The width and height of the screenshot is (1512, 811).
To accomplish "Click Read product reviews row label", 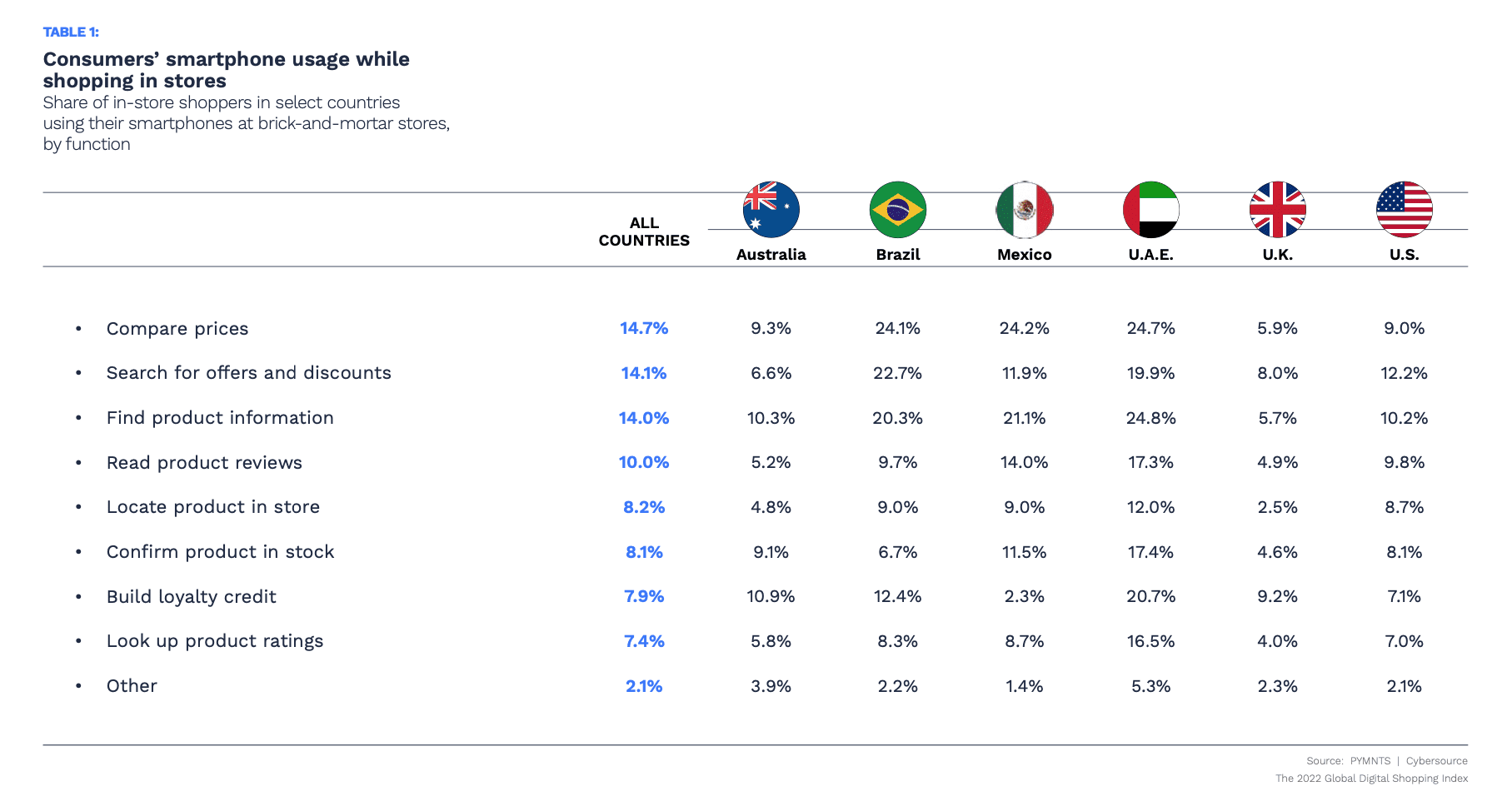I will 204,463.
